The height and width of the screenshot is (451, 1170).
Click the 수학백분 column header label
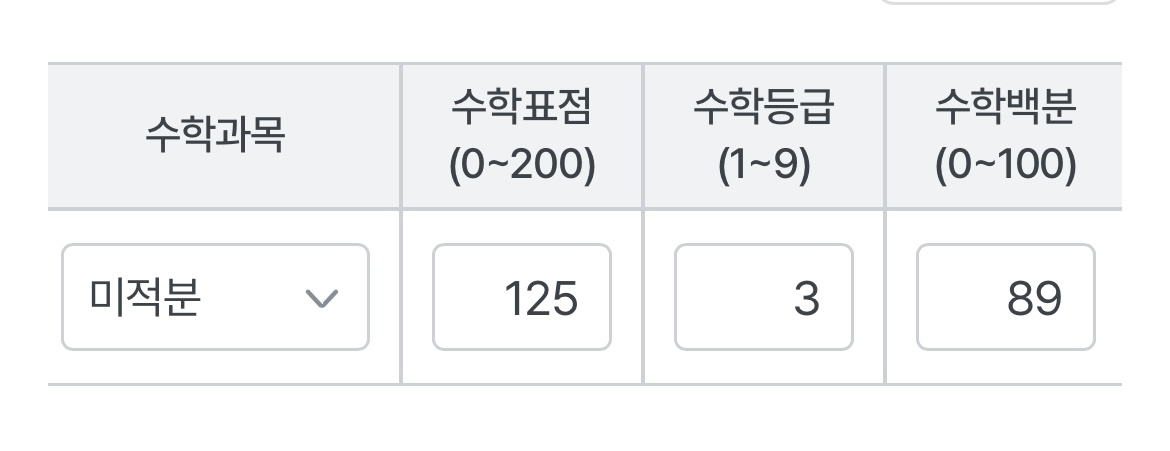click(1005, 108)
